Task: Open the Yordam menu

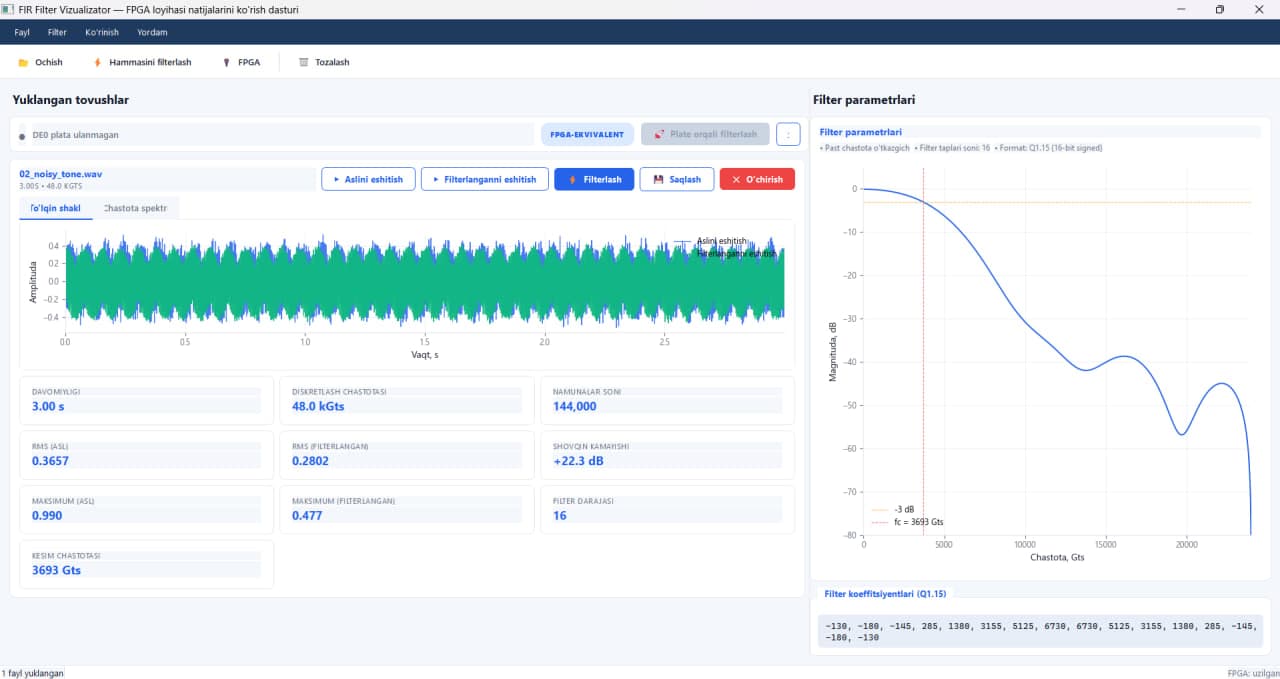Action: pos(152,32)
